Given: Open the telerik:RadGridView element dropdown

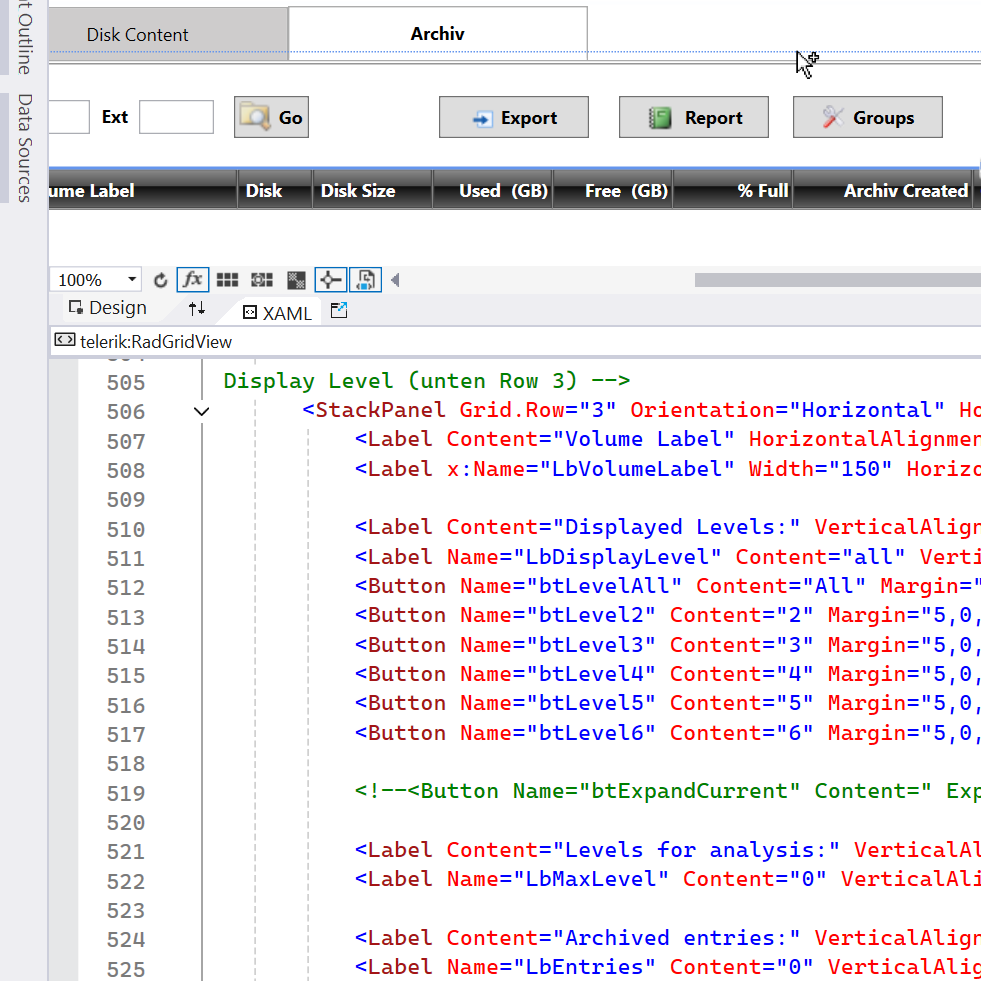Looking at the screenshot, I should pyautogui.click(x=516, y=342).
